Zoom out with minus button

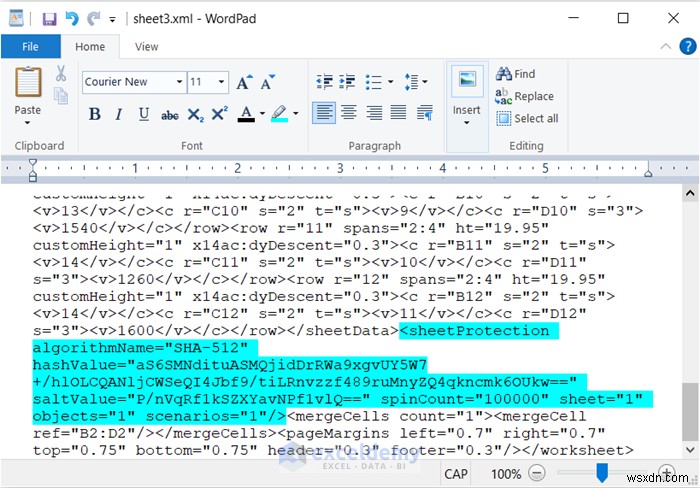[x=537, y=473]
